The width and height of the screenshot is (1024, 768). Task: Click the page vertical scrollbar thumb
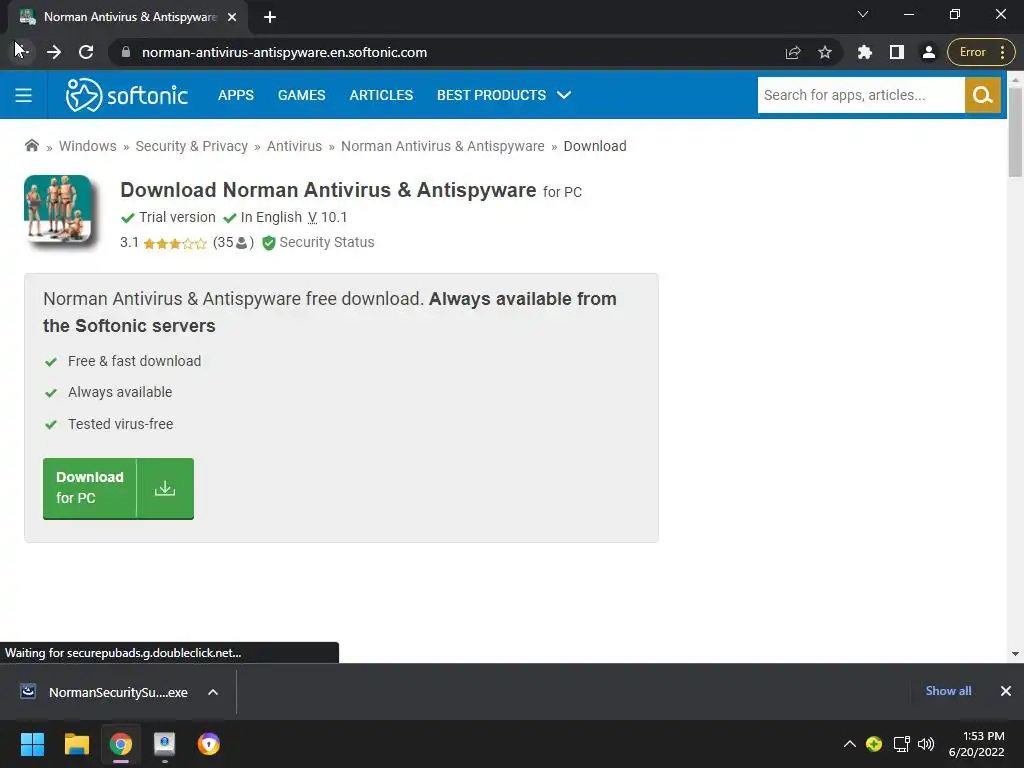pyautogui.click(x=1015, y=131)
